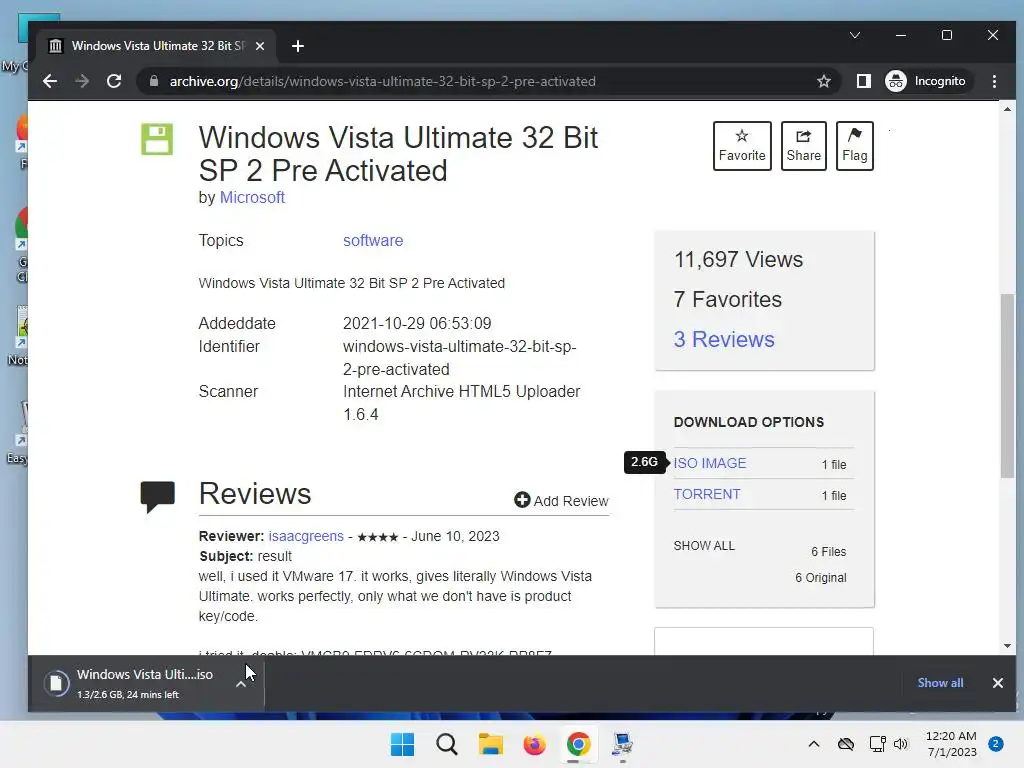Launch Firefox from the taskbar
The image size is (1024, 768).
pos(534,744)
